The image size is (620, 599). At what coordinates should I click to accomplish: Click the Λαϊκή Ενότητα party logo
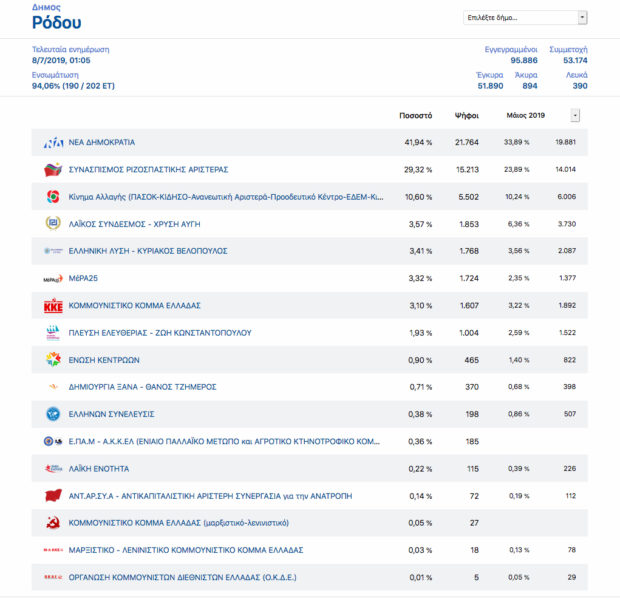coord(53,469)
